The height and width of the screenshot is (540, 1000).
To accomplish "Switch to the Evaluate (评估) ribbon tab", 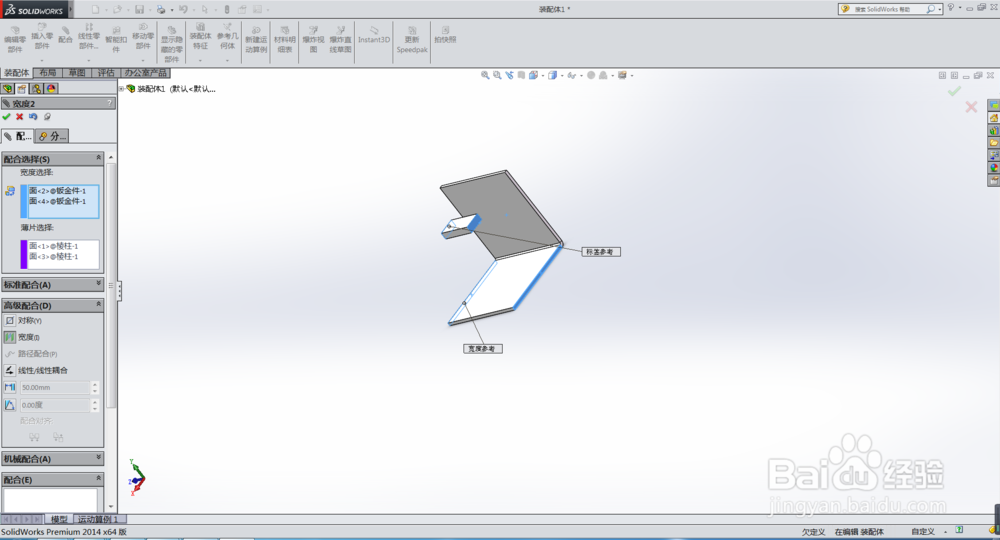I will (x=106, y=73).
